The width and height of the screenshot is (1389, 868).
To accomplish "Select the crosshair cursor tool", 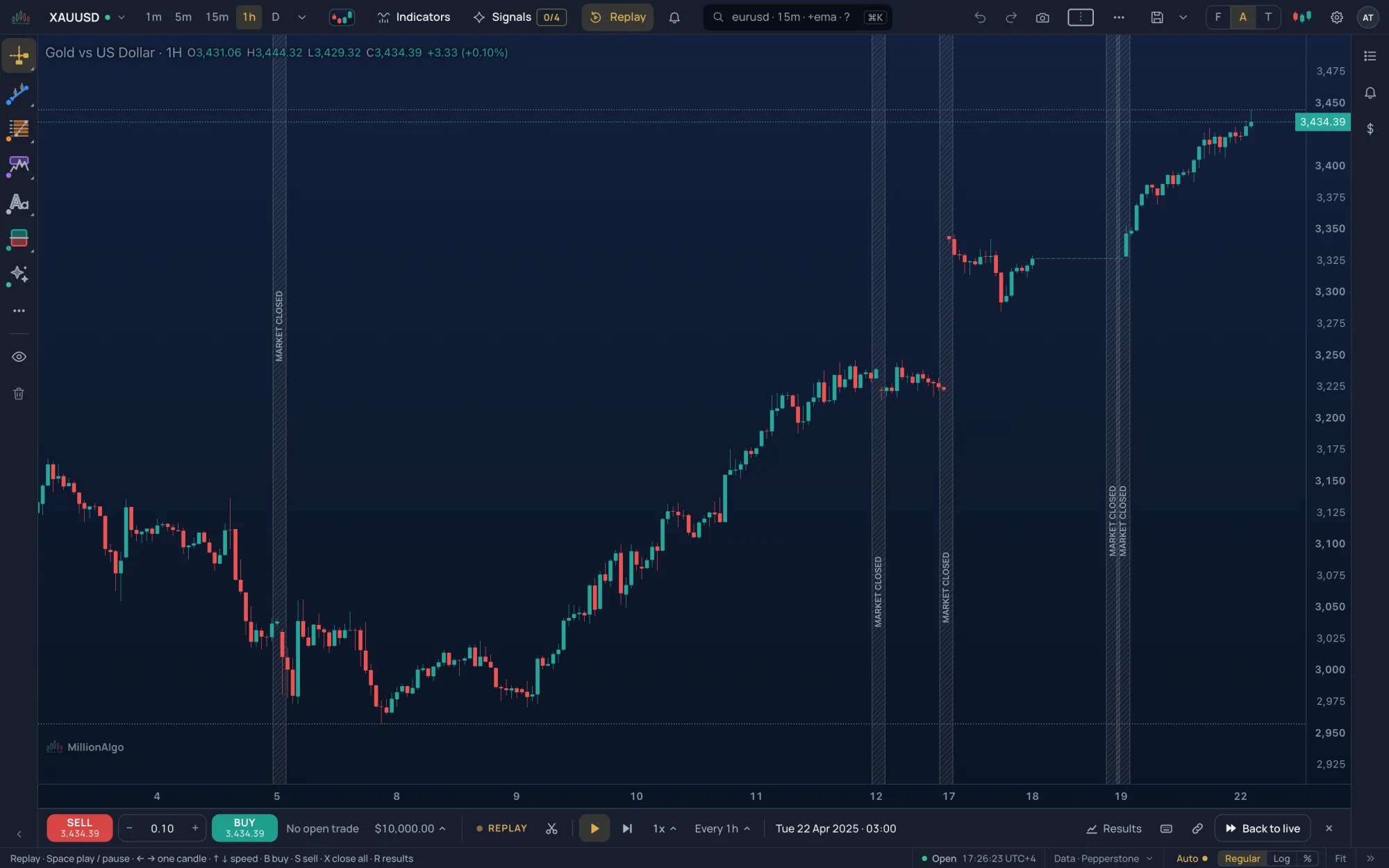I will tap(19, 56).
